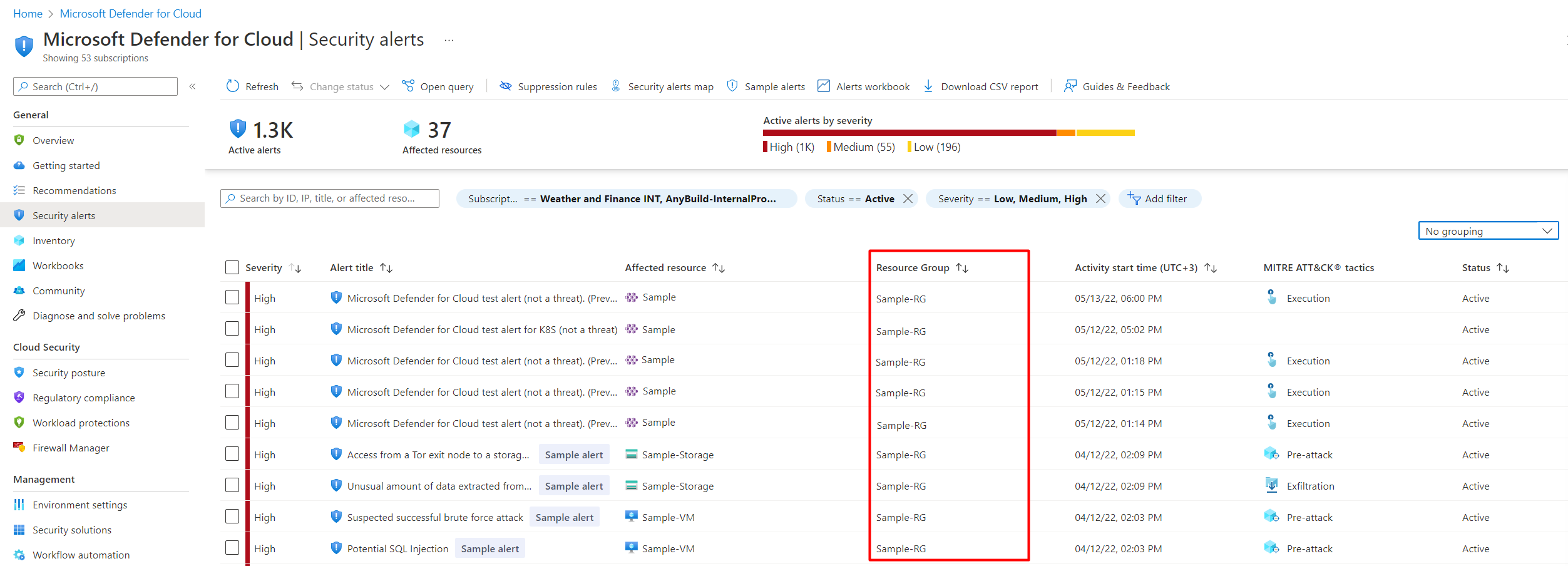Check the Suspected brute force attack checkbox
The image size is (1568, 566).
[x=232, y=517]
